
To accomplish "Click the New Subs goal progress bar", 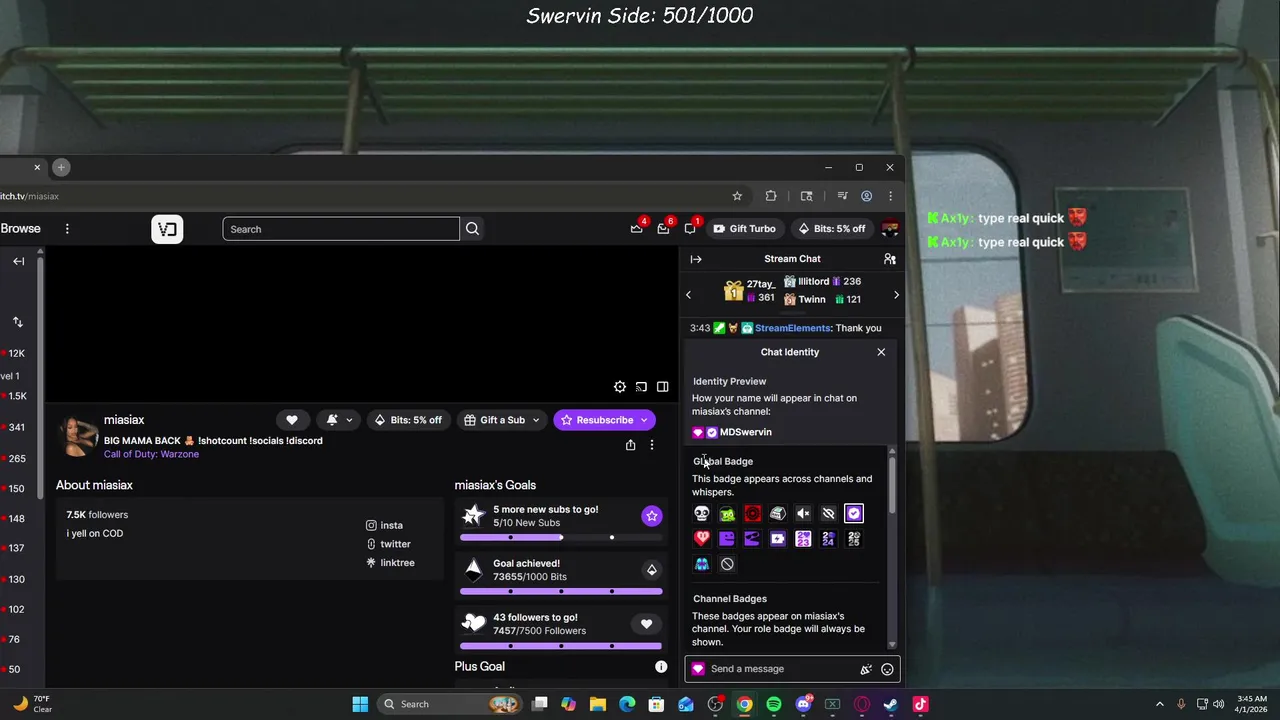I will pos(561,537).
